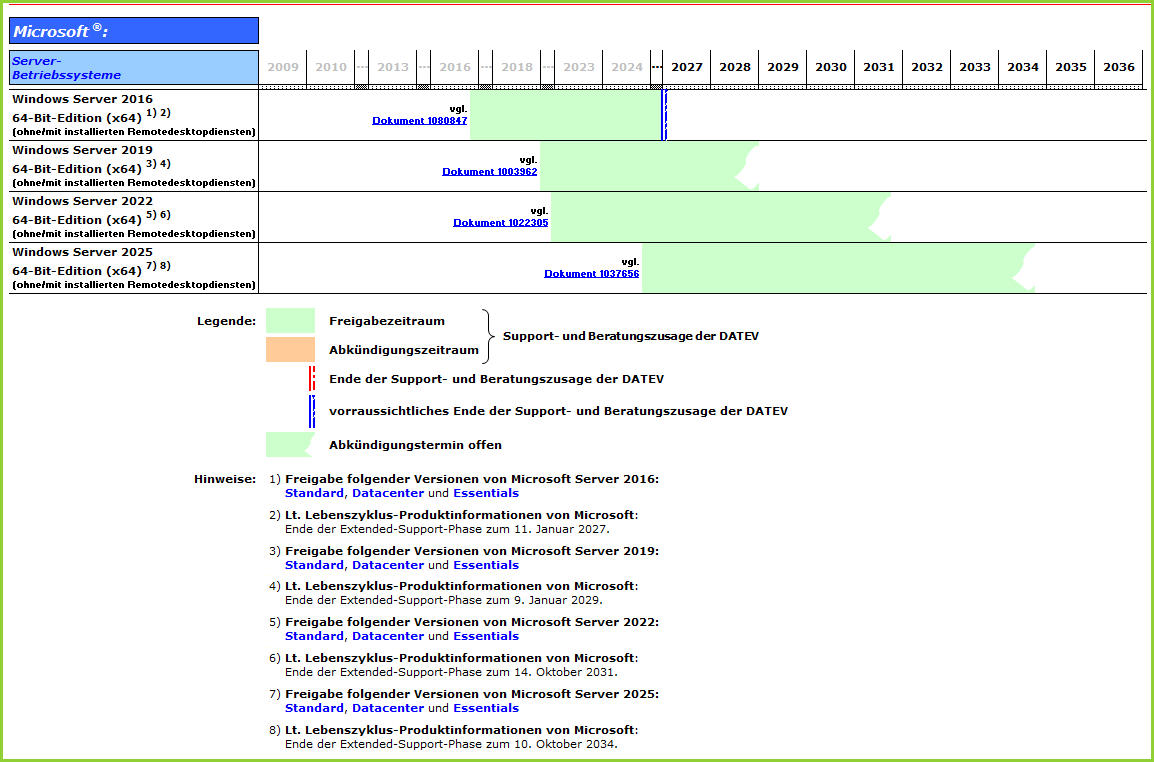Click the Hinweise label
Viewport: 1154px width, 762px height.
225,479
